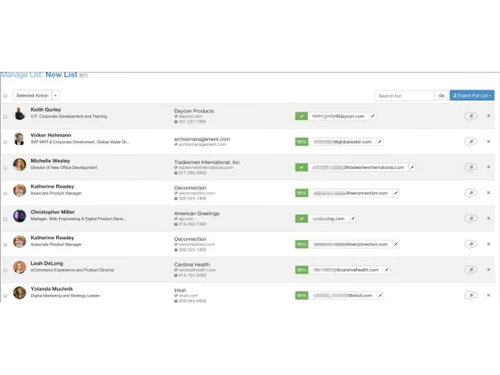Open the Selected Action dropdown arrow

click(56, 95)
